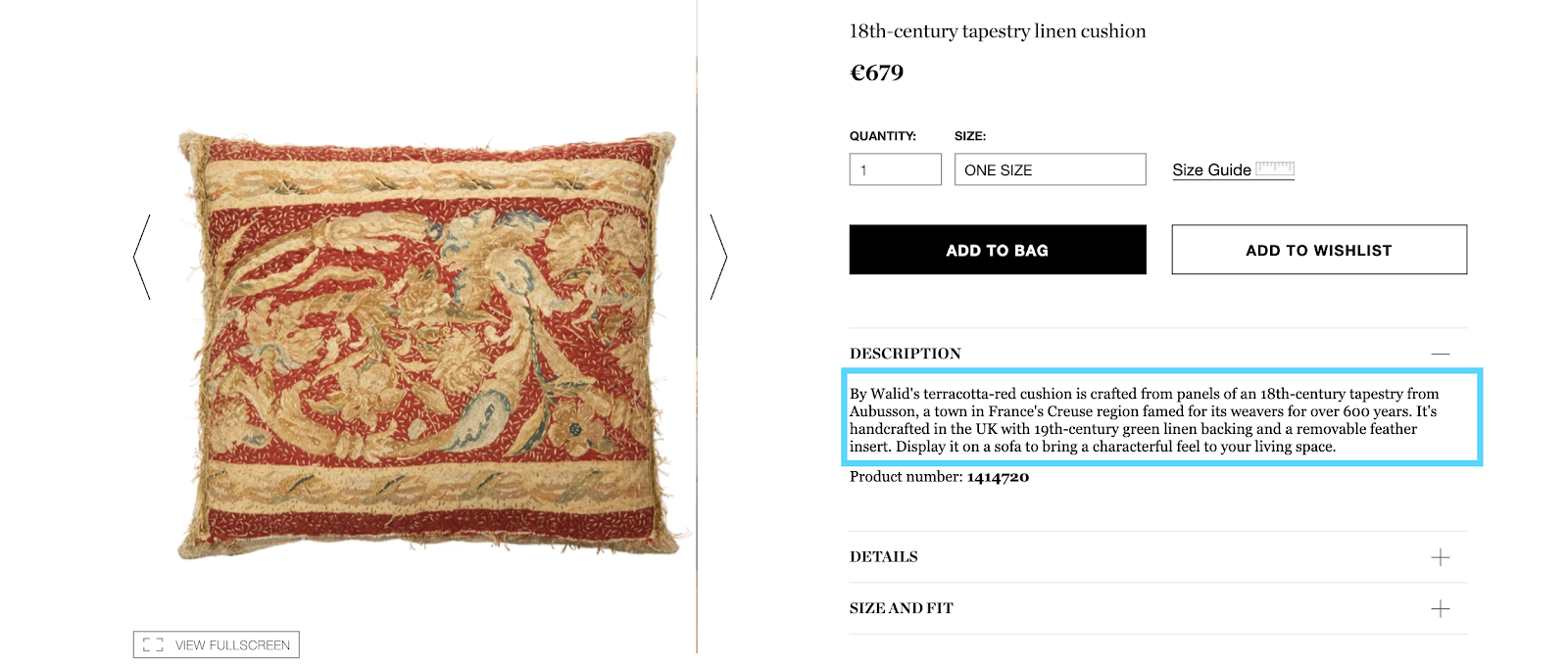Click the ADD TO BAG button
1568x666 pixels.
[x=997, y=249]
